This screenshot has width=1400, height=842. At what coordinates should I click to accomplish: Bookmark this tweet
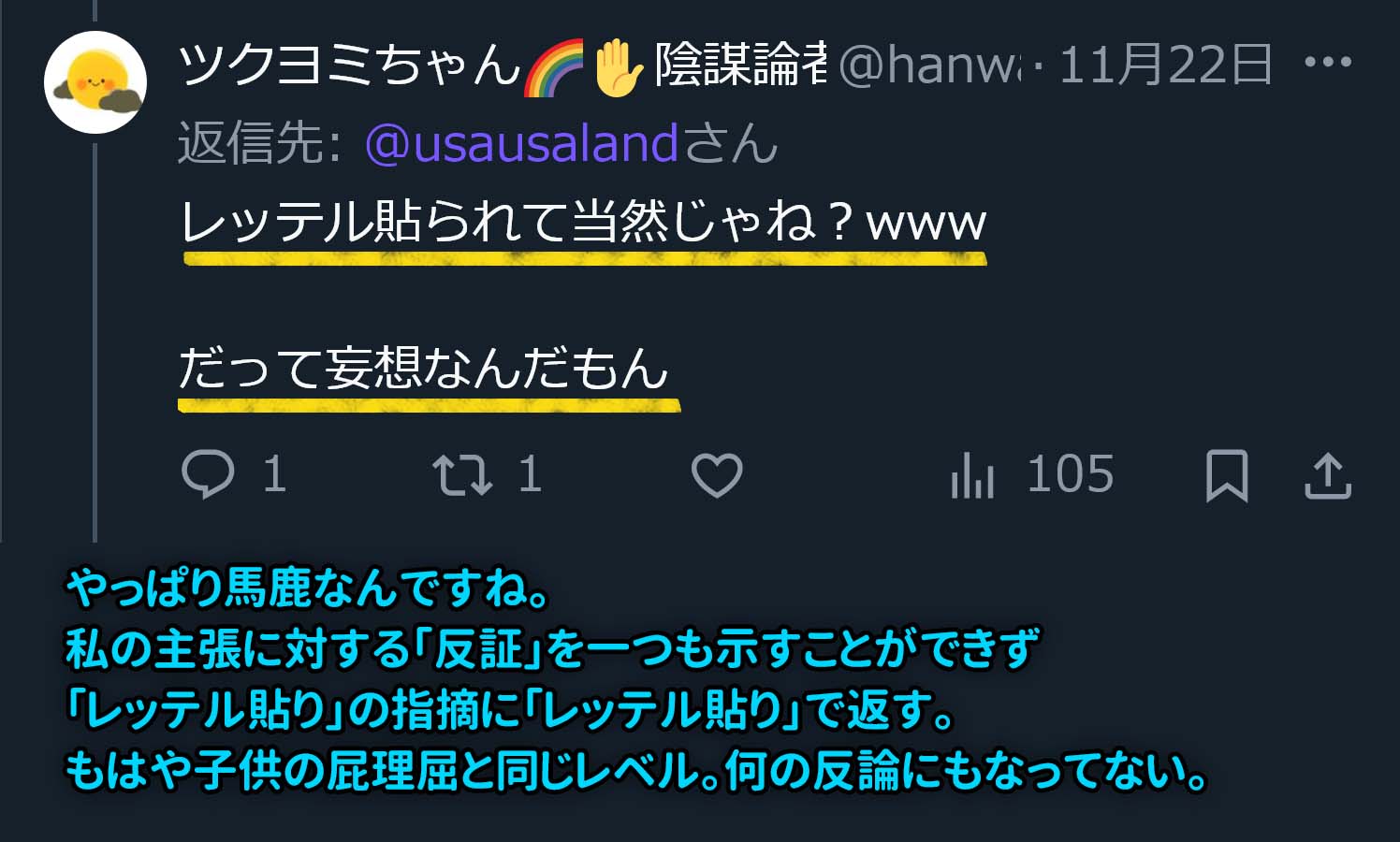point(1227,475)
